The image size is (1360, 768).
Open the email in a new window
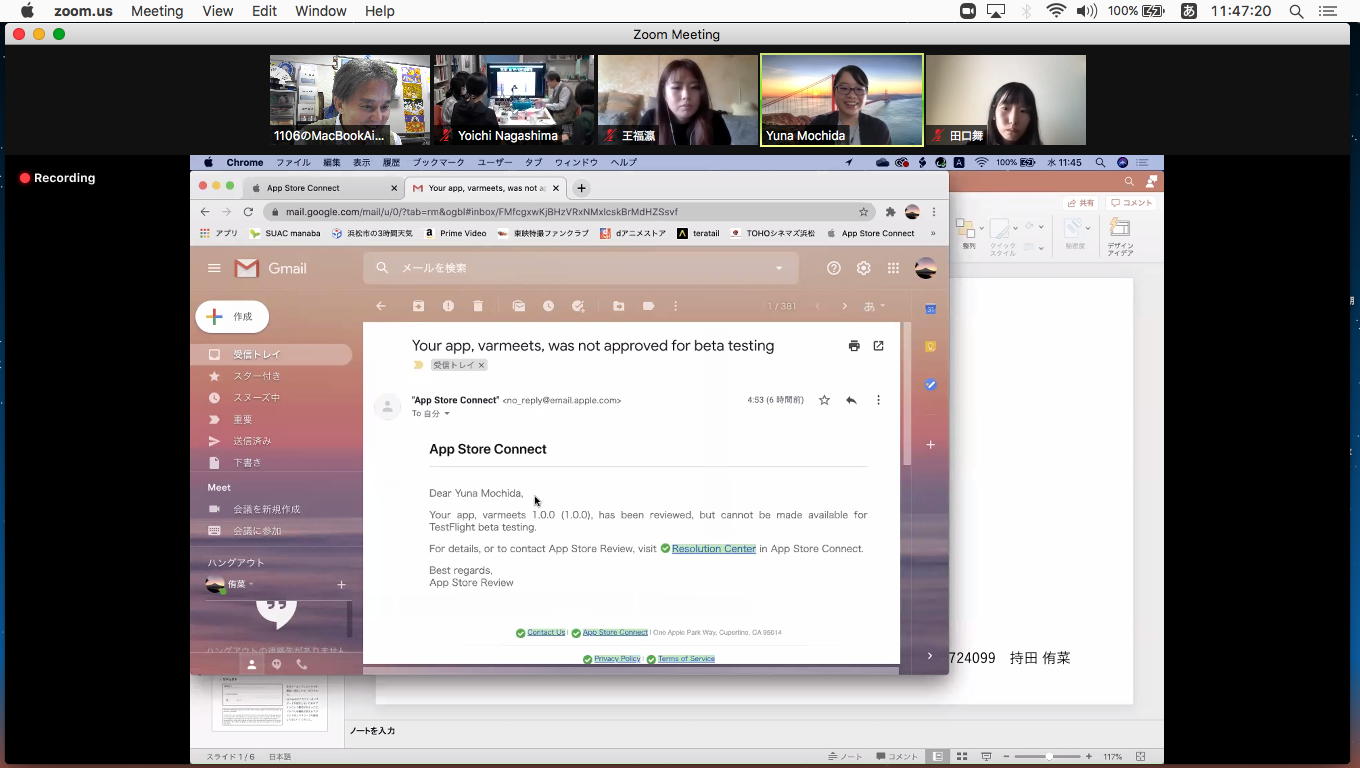(x=878, y=346)
